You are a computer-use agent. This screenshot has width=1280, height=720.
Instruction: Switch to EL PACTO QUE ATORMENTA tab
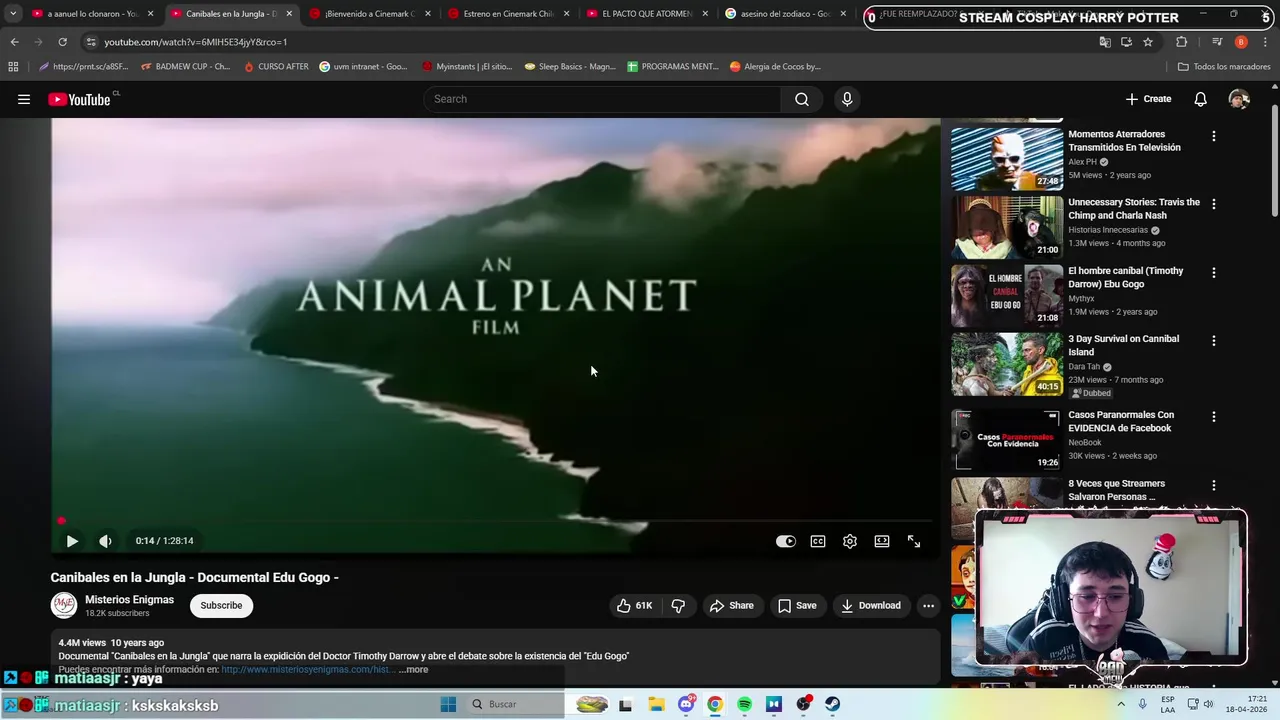(x=645, y=14)
